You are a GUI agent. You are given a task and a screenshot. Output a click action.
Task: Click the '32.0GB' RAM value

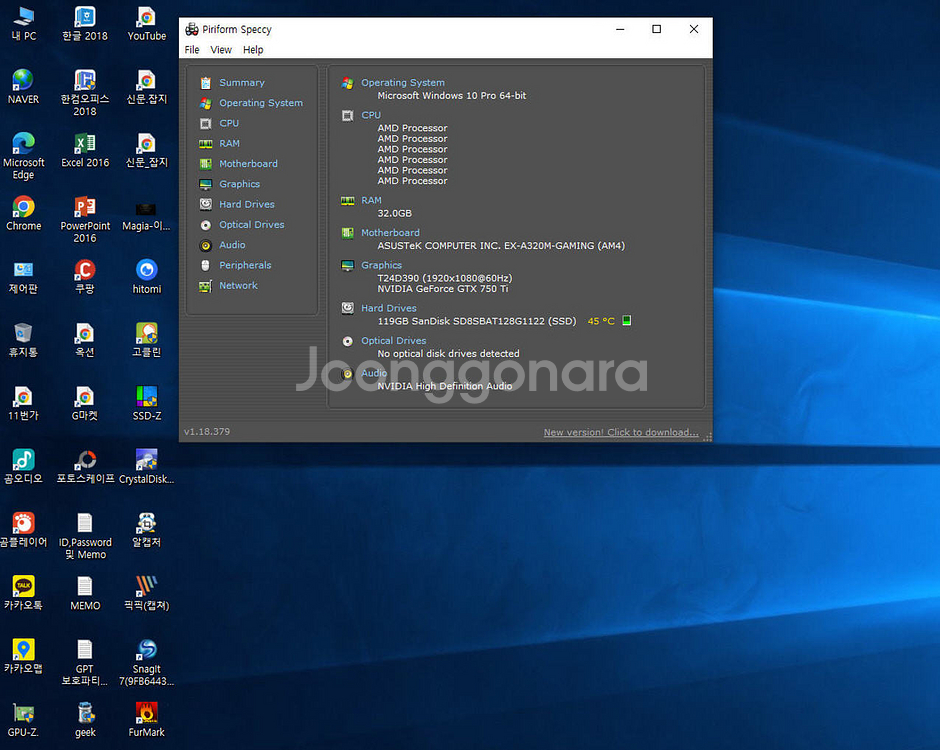point(394,213)
